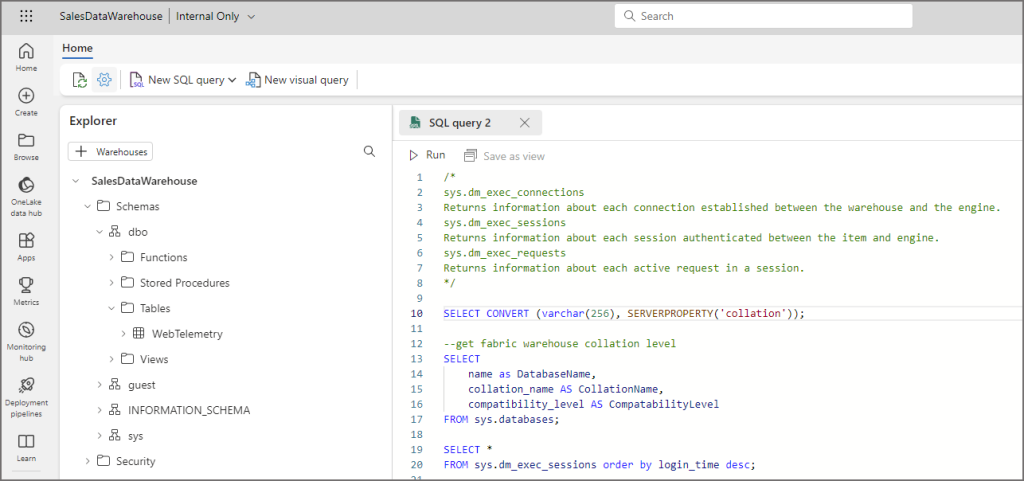The height and width of the screenshot is (481, 1024).
Task: Expand the guest schema
Action: point(99,384)
